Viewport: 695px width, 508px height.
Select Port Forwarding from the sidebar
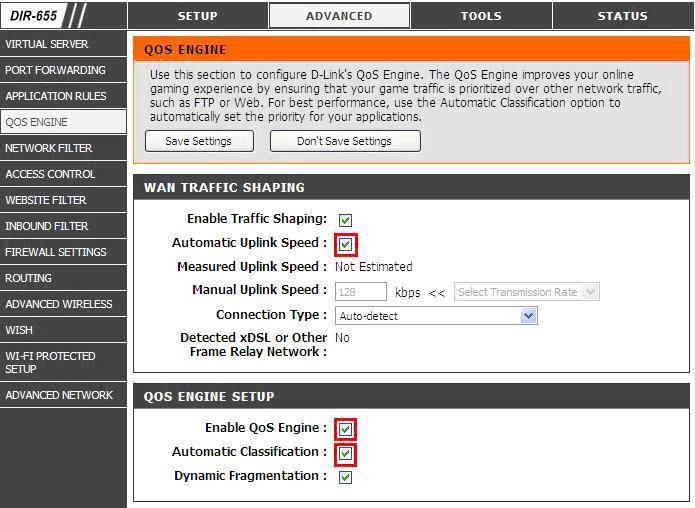63,70
